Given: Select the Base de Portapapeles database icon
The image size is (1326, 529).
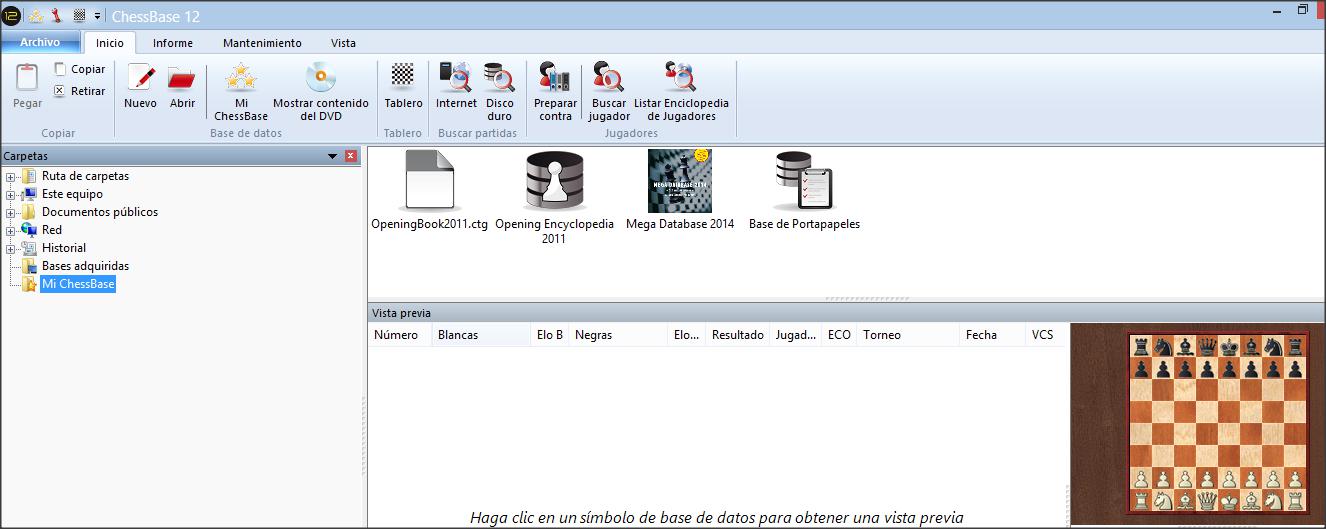Looking at the screenshot, I should click(x=804, y=181).
